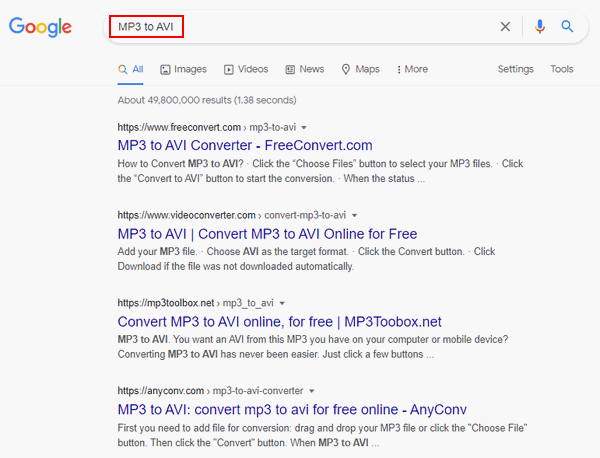
Task: Click the three-dot icon beside More
Action: pyautogui.click(x=399, y=70)
